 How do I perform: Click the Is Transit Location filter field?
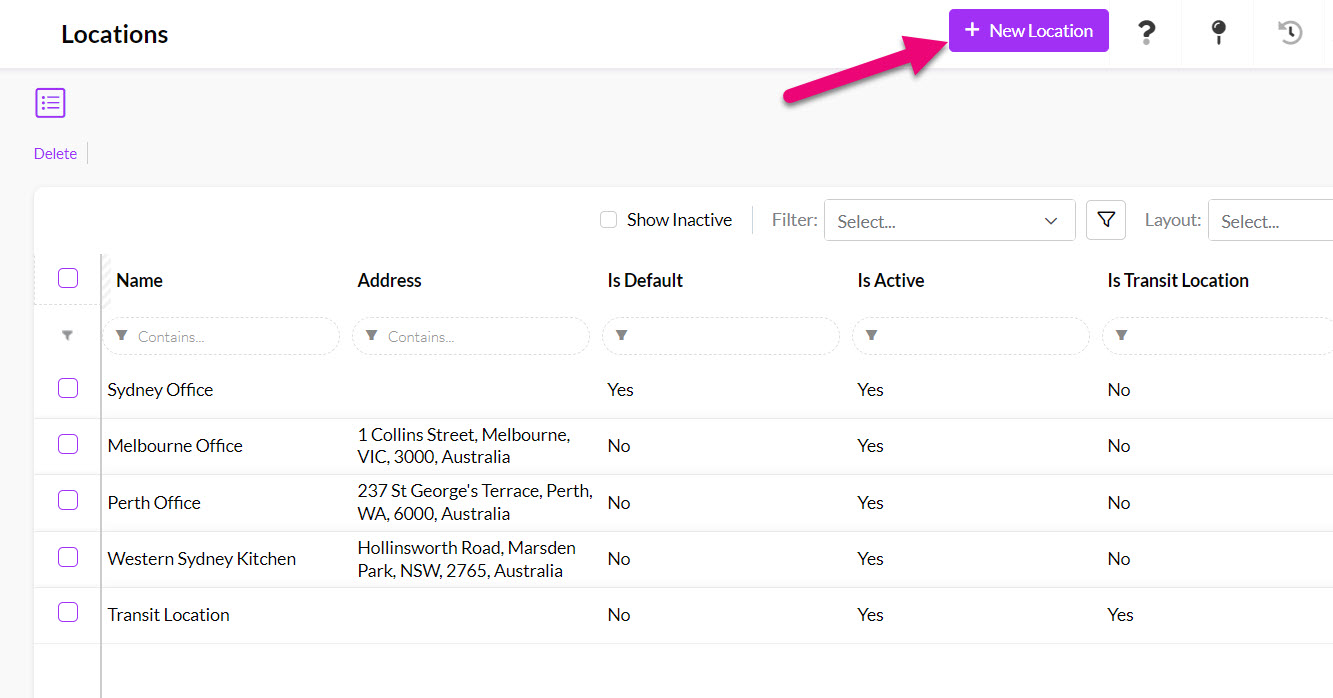click(1218, 337)
